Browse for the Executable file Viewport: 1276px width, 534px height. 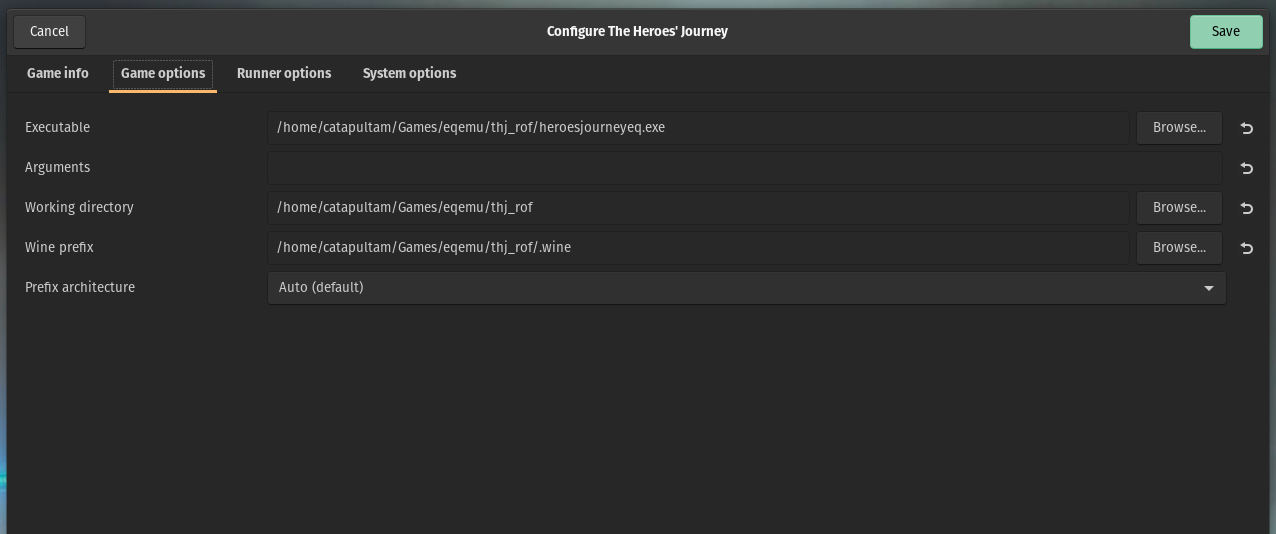coord(1179,128)
